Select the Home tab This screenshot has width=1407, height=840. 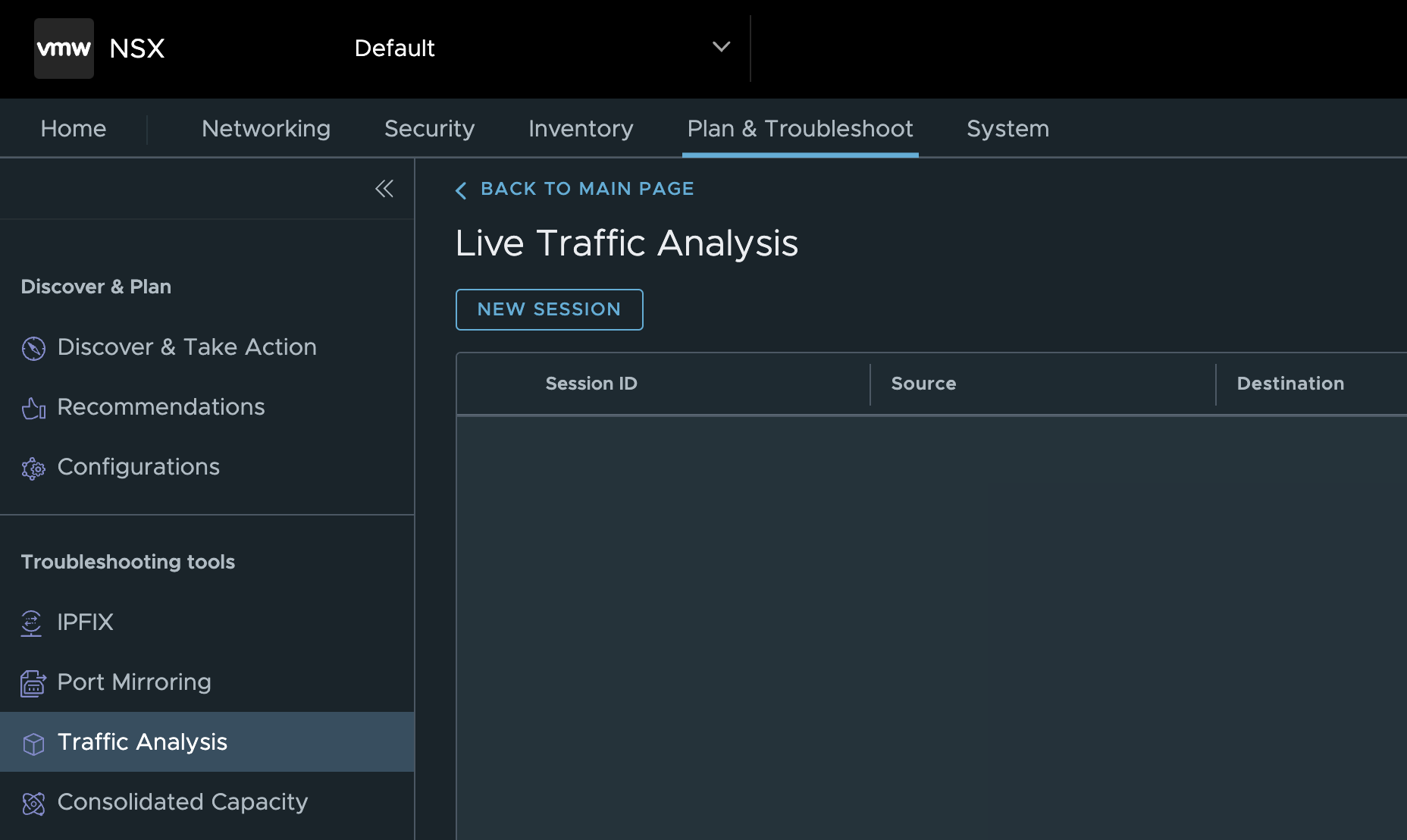[x=74, y=129]
